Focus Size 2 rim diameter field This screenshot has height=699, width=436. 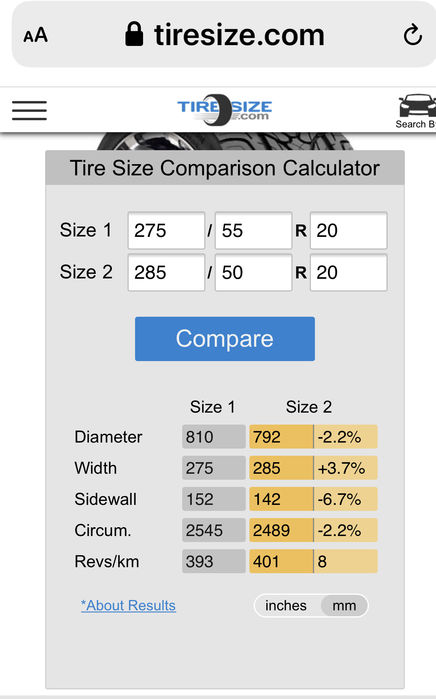pos(349,272)
